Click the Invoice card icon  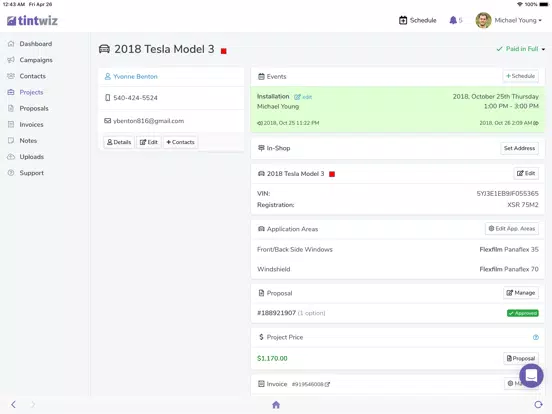tap(261, 384)
